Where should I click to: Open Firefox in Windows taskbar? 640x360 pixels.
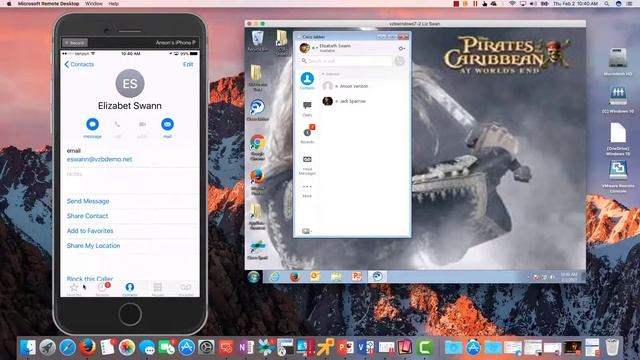coord(295,276)
